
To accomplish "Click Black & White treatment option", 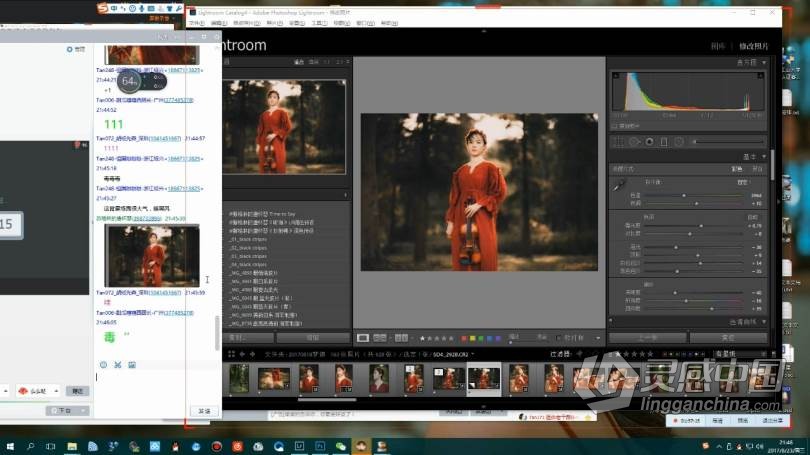I will pos(757,169).
